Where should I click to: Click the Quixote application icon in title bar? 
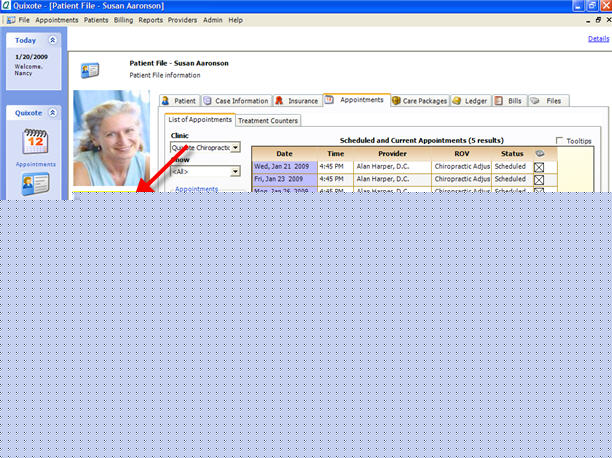point(6,5)
